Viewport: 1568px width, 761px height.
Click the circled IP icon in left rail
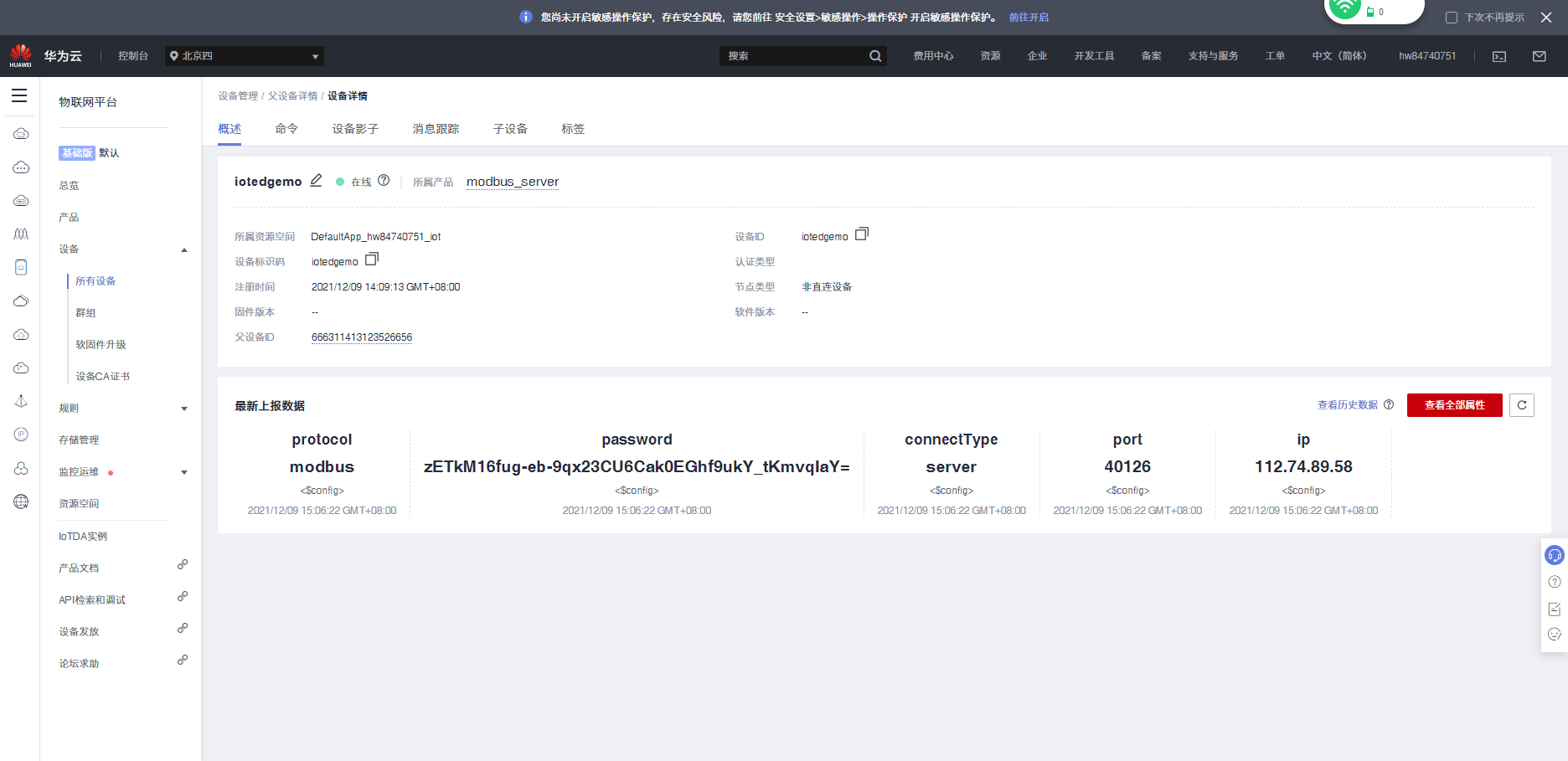pos(21,434)
